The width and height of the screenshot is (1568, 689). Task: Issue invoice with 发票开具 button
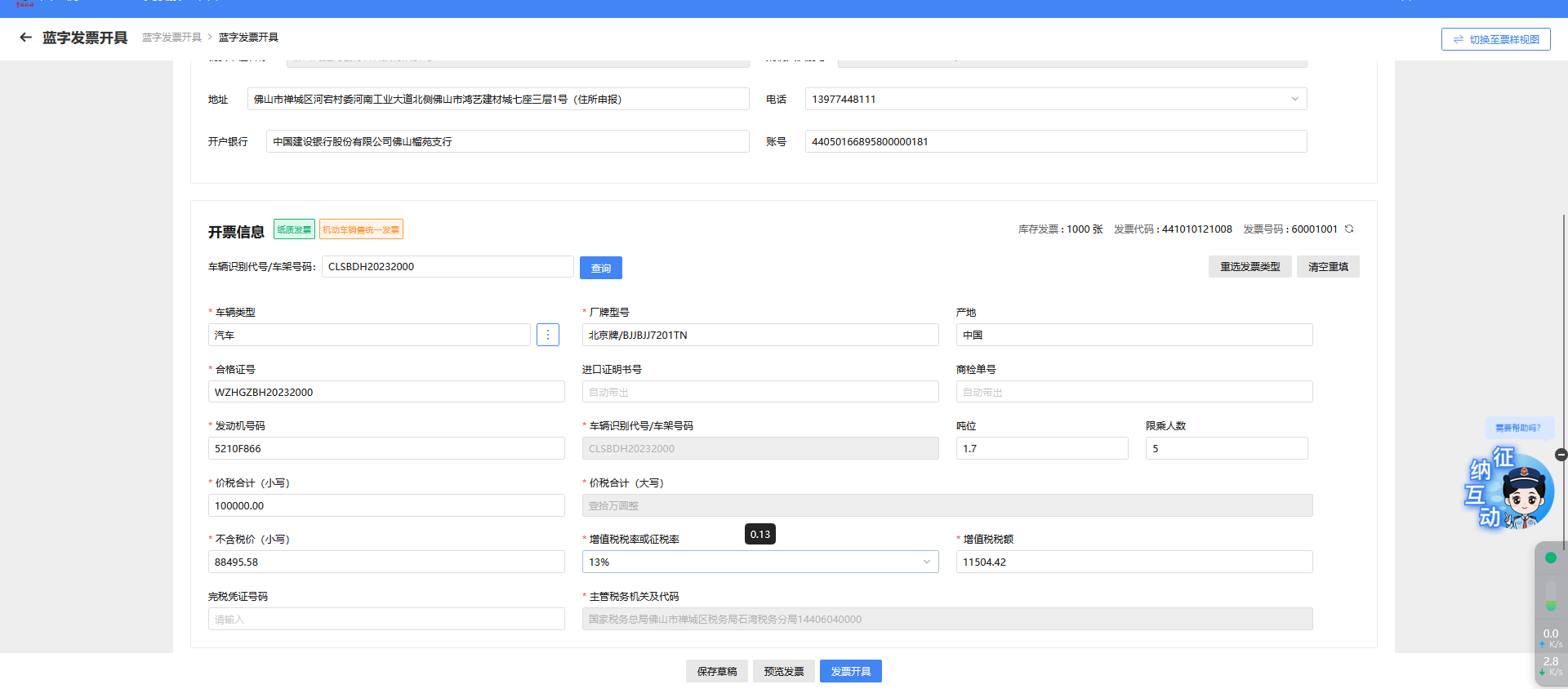coord(850,671)
